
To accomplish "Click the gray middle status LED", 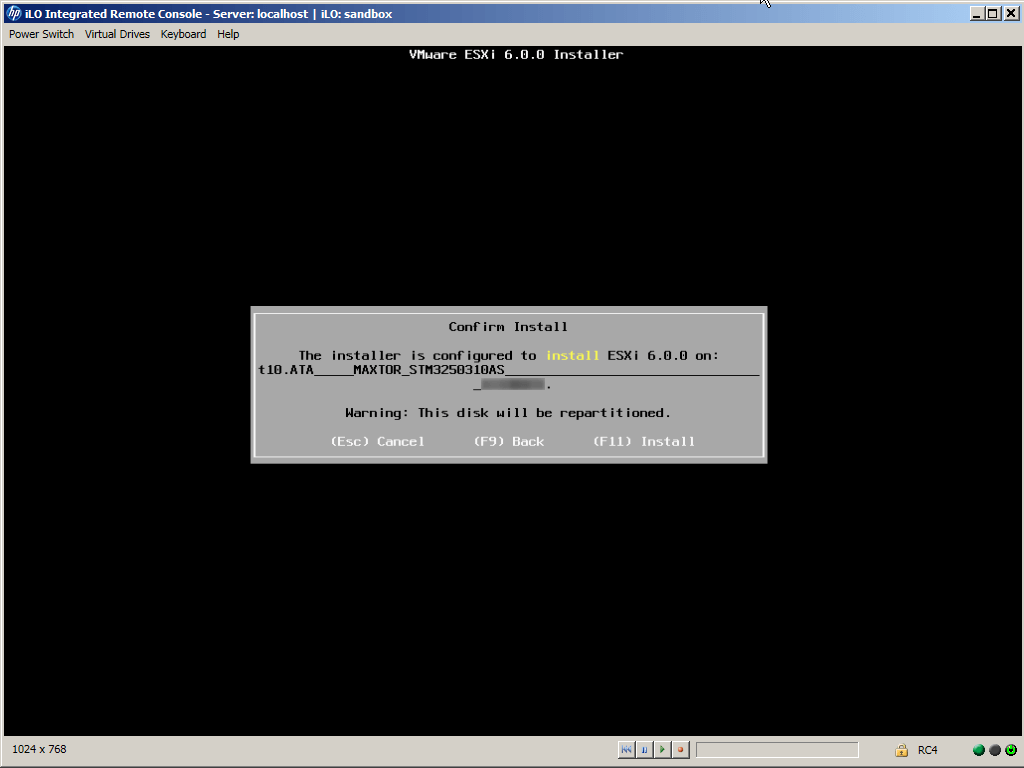I will (995, 750).
